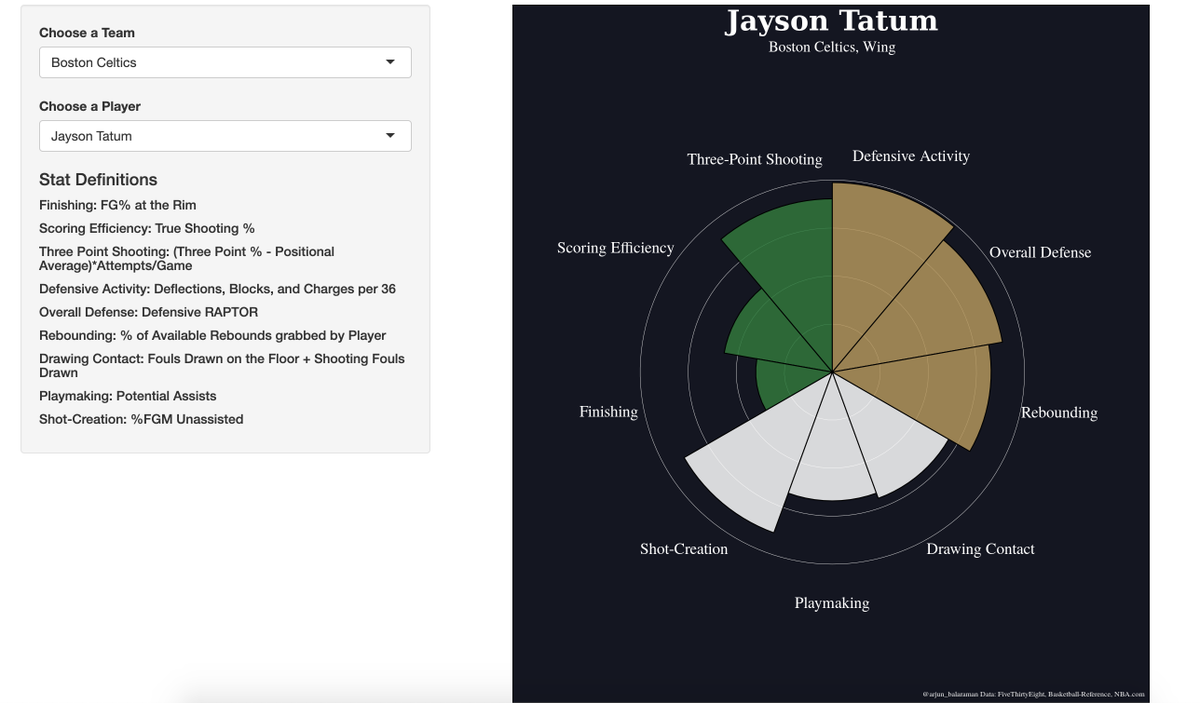This screenshot has height=703, width=1200.
Task: Click the Drawing Contact definition text
Action: [222, 365]
